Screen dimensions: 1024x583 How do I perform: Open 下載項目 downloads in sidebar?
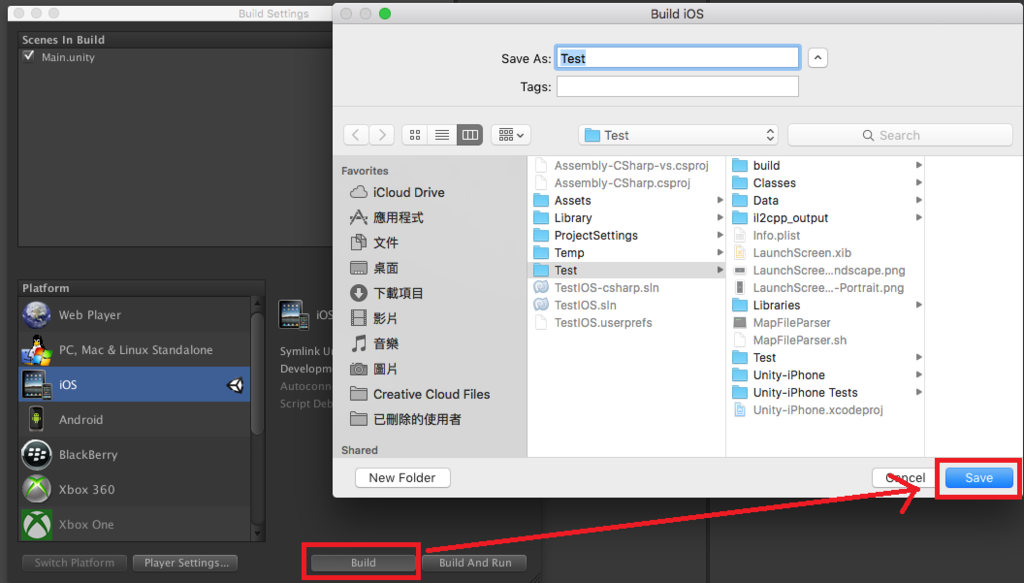(387, 293)
